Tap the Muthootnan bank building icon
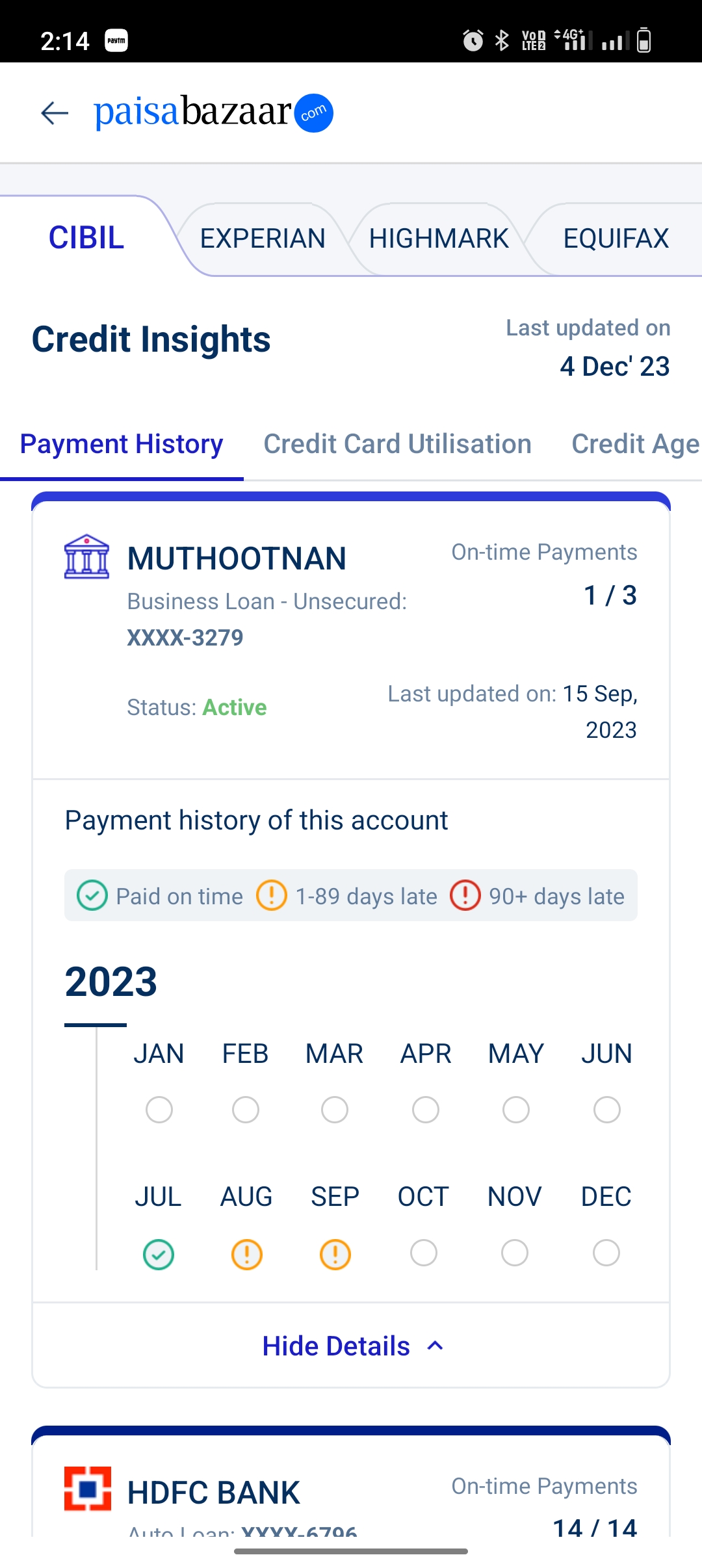The height and width of the screenshot is (1568, 702). (x=86, y=557)
